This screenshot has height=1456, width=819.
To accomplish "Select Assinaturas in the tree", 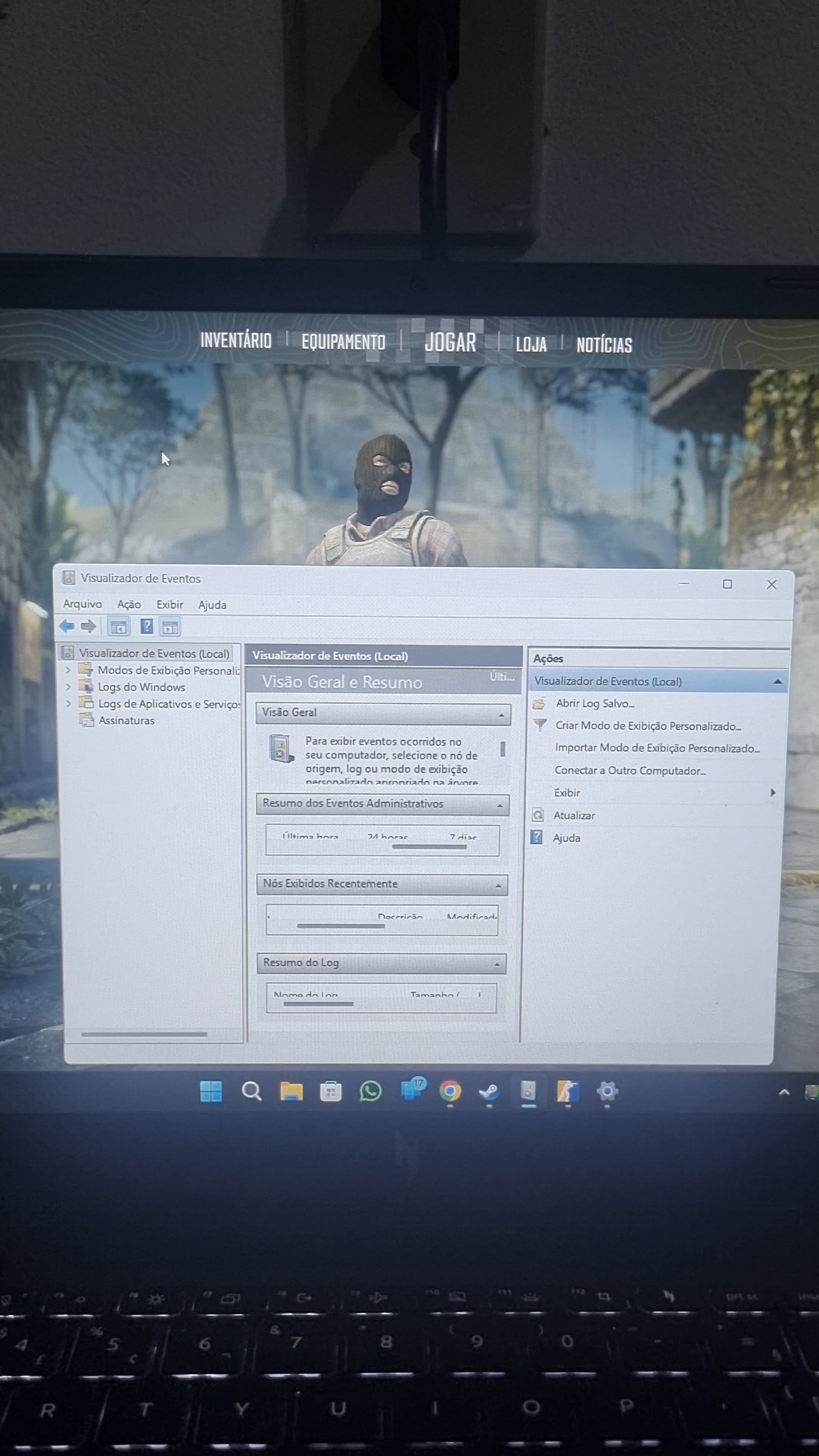I will 126,720.
